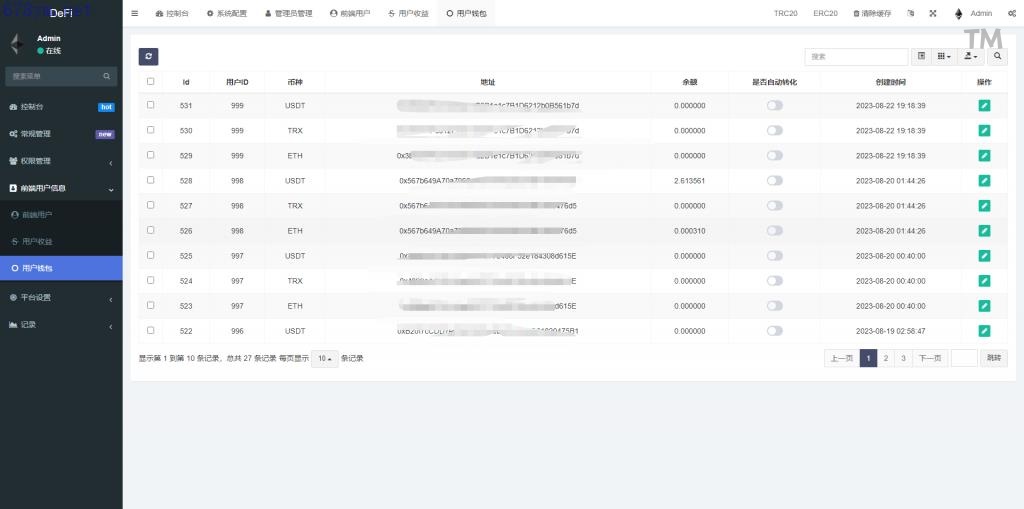Open the rows per page dropdown
Screen dimensions: 1024x509
pyautogui.click(x=324, y=358)
